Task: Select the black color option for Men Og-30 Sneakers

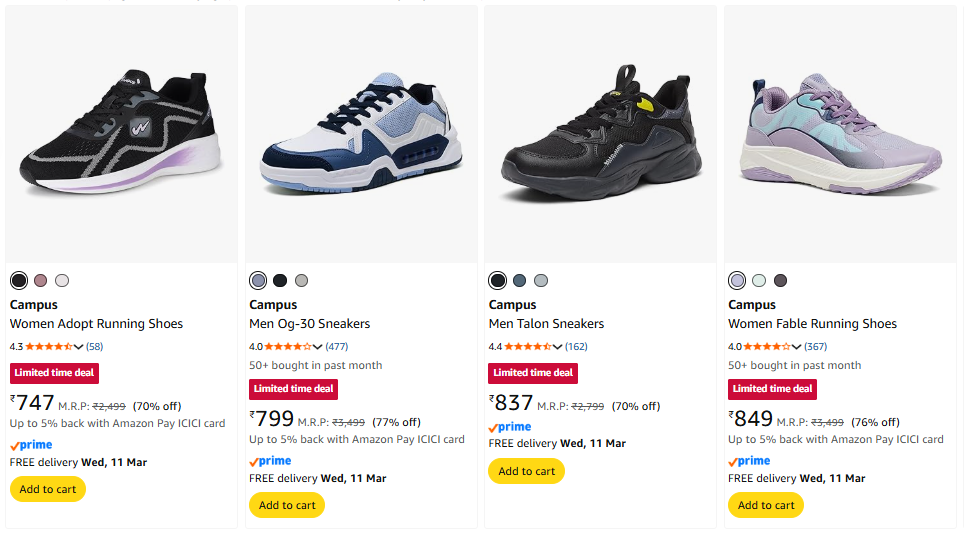Action: pyautogui.click(x=280, y=281)
